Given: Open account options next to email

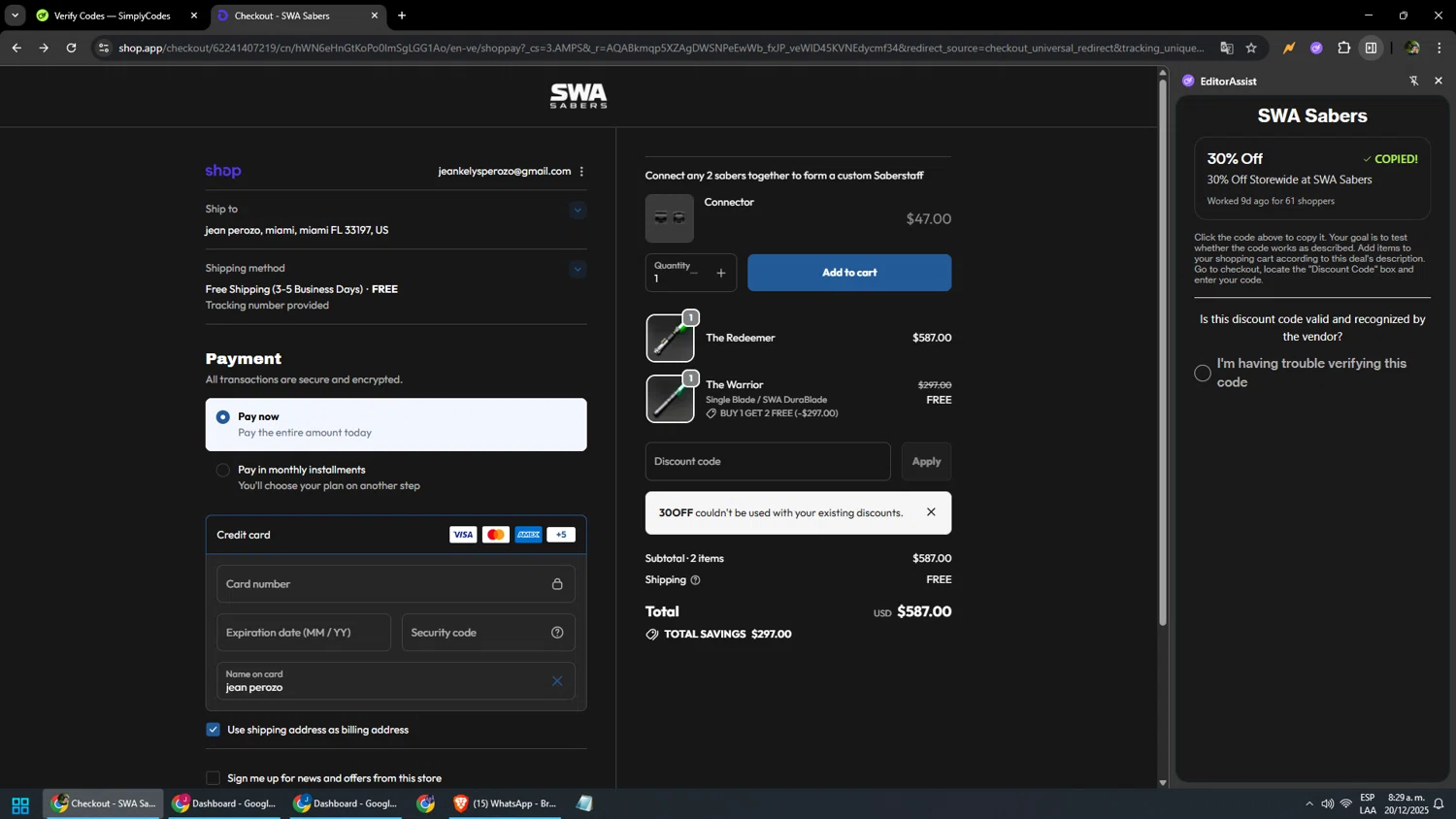Looking at the screenshot, I should click(581, 171).
